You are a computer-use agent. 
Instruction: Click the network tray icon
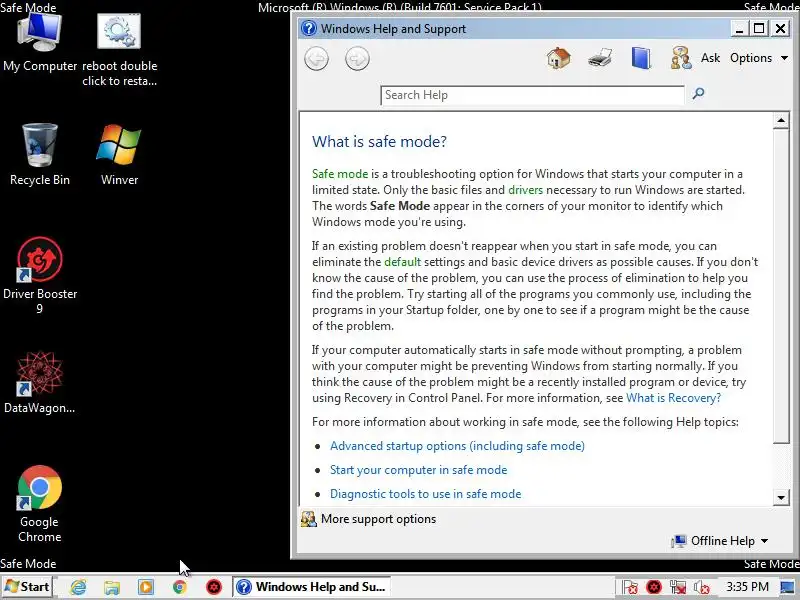tap(678, 587)
